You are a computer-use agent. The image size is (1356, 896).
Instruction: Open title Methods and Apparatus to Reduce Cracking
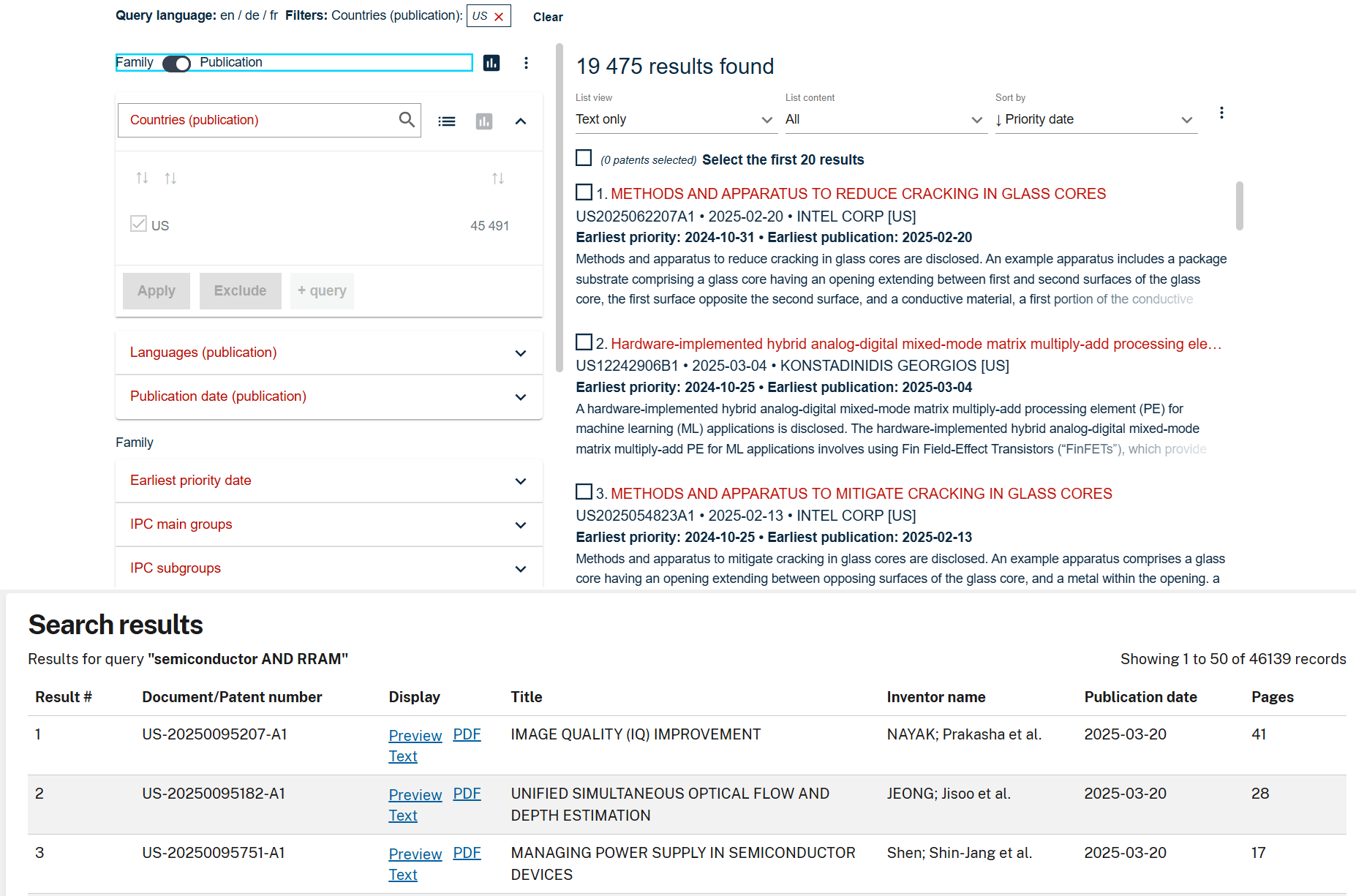[858, 194]
